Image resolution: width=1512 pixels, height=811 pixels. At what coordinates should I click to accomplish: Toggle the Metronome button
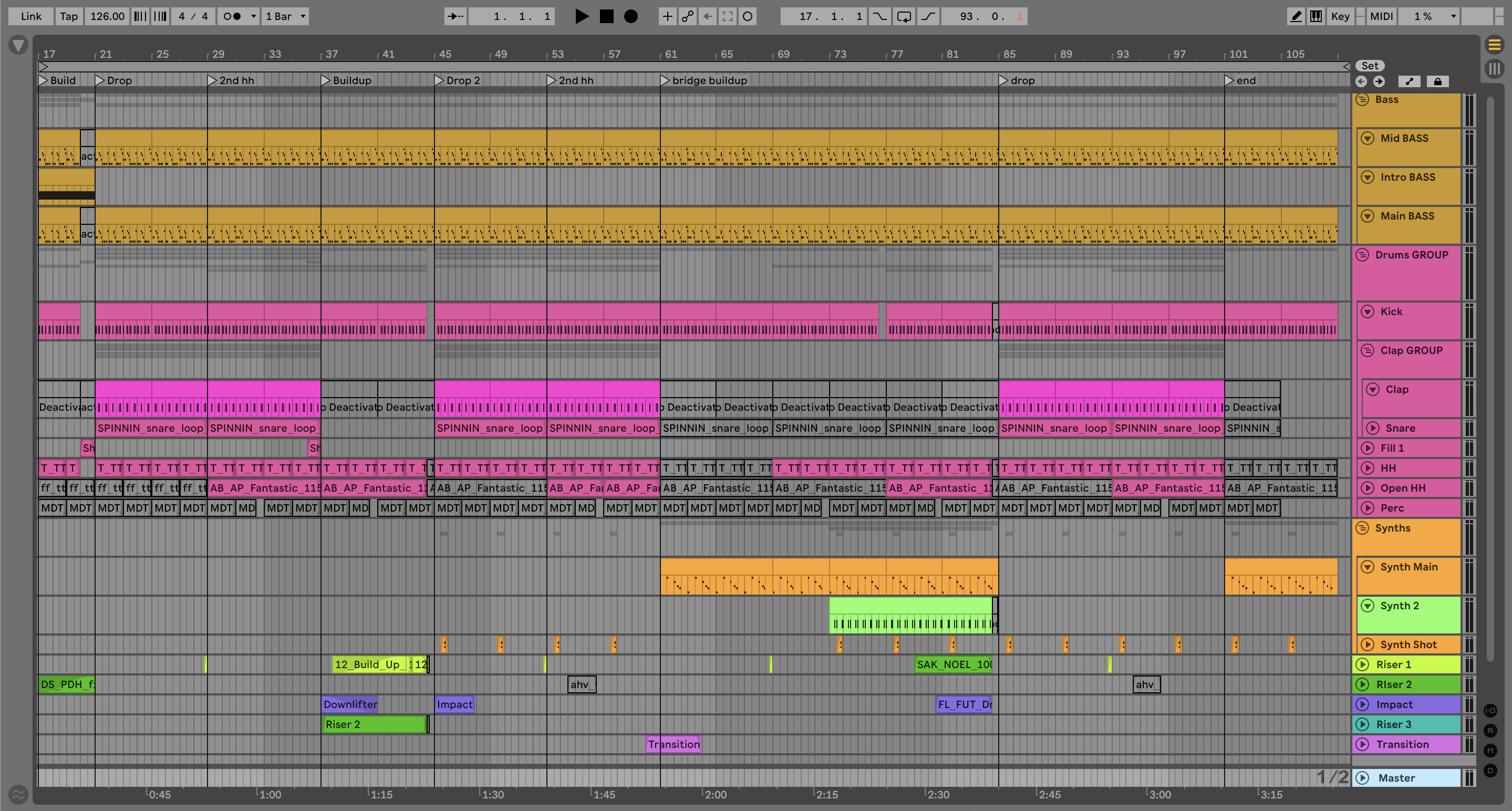[x=233, y=16]
